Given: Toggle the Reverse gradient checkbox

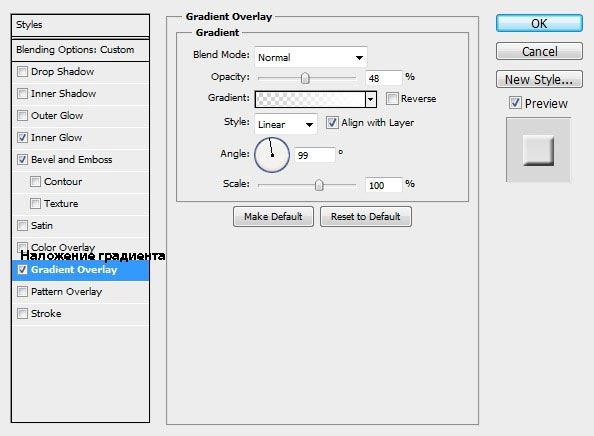Looking at the screenshot, I should [392, 98].
